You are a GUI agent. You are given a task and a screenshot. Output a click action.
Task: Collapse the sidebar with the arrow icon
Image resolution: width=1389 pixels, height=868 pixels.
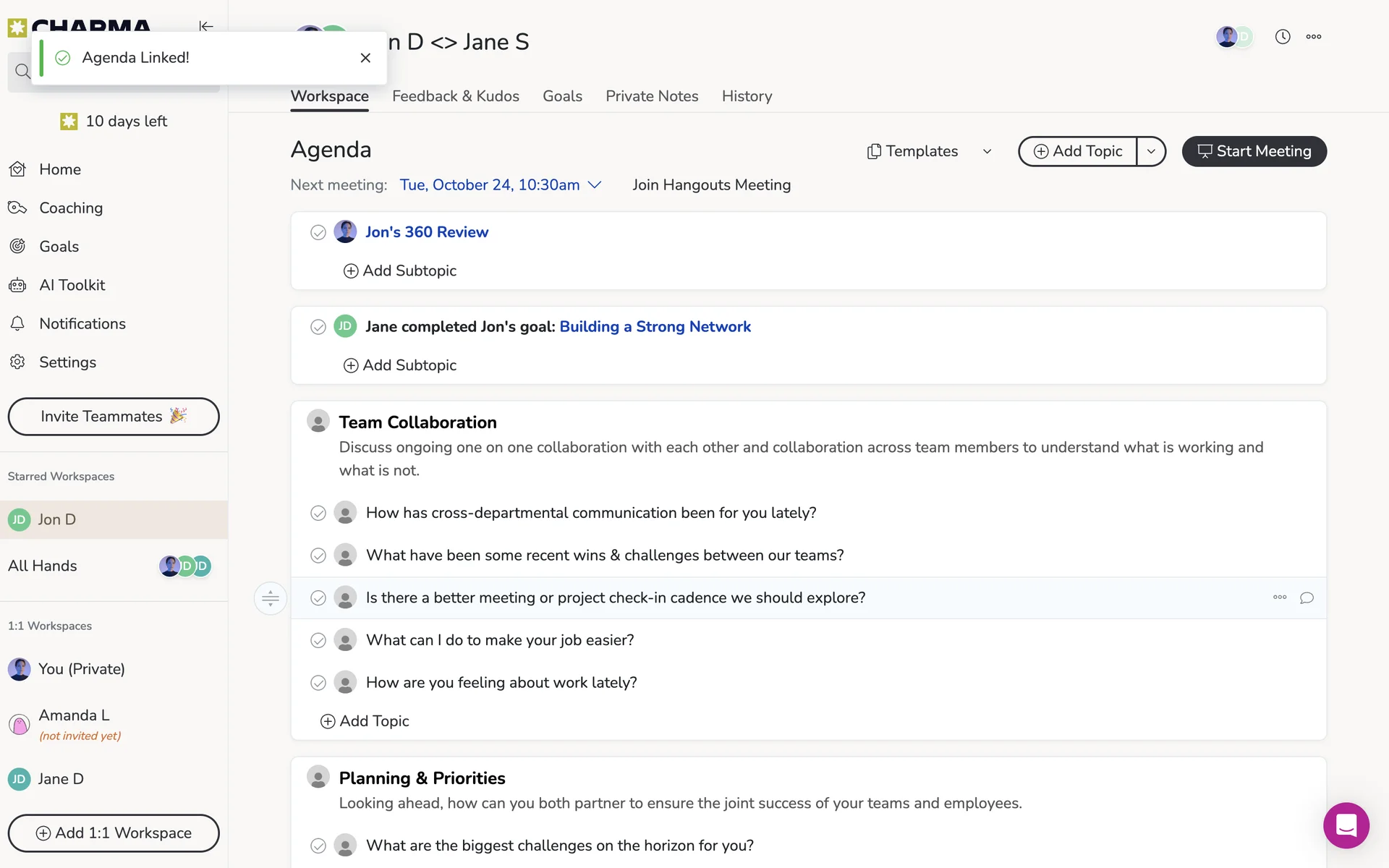click(x=206, y=26)
